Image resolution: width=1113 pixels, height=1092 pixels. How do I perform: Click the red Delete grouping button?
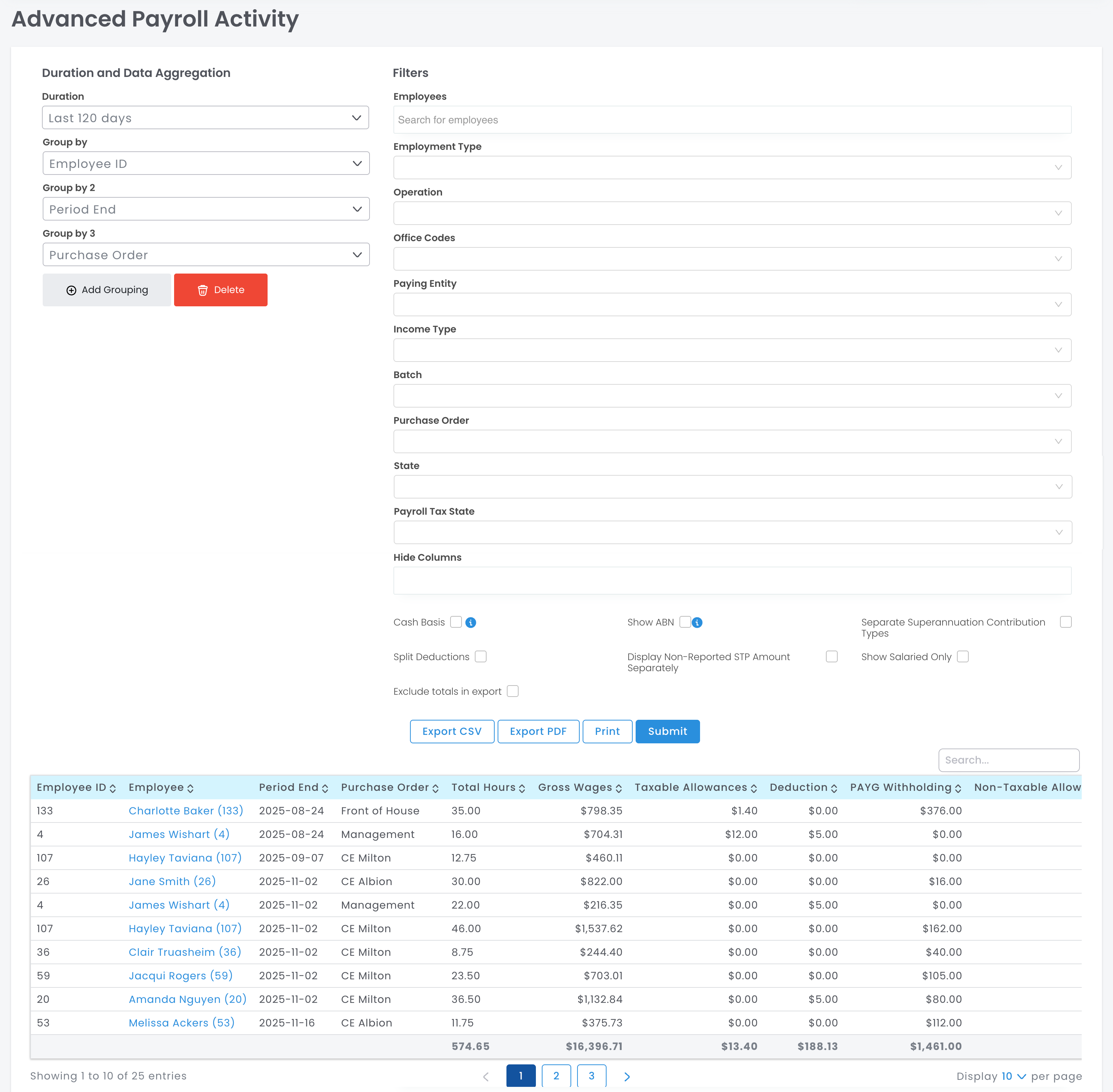tap(221, 290)
